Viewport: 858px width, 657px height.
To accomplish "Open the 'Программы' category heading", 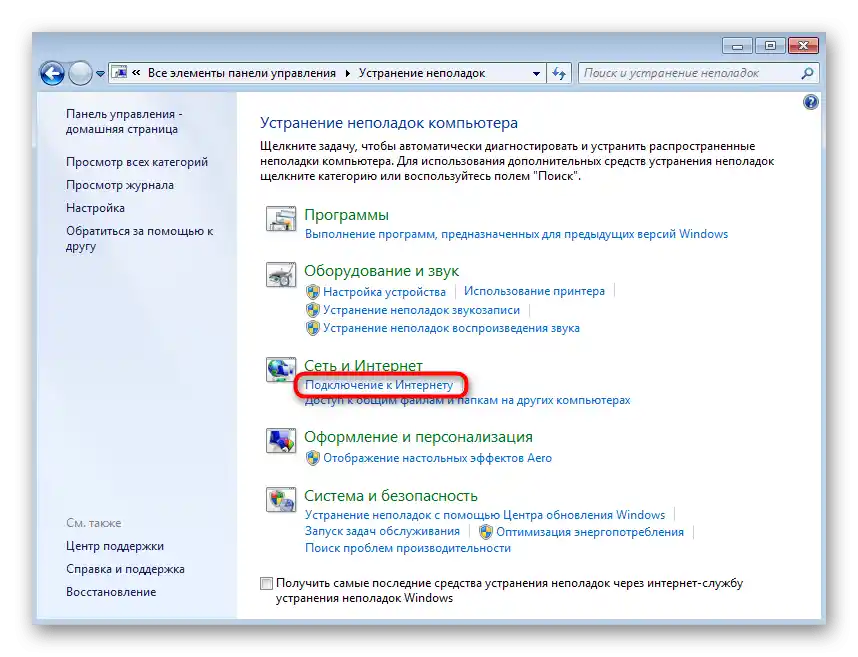I will pyautogui.click(x=346, y=214).
